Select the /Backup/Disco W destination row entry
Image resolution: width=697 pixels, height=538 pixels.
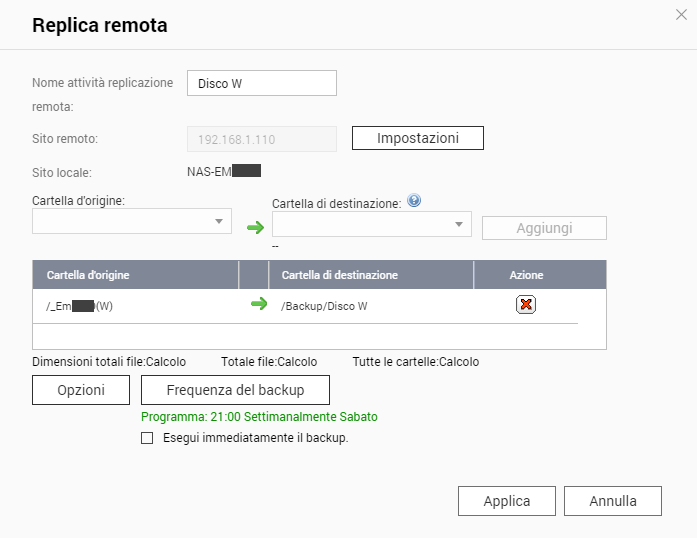point(325,306)
